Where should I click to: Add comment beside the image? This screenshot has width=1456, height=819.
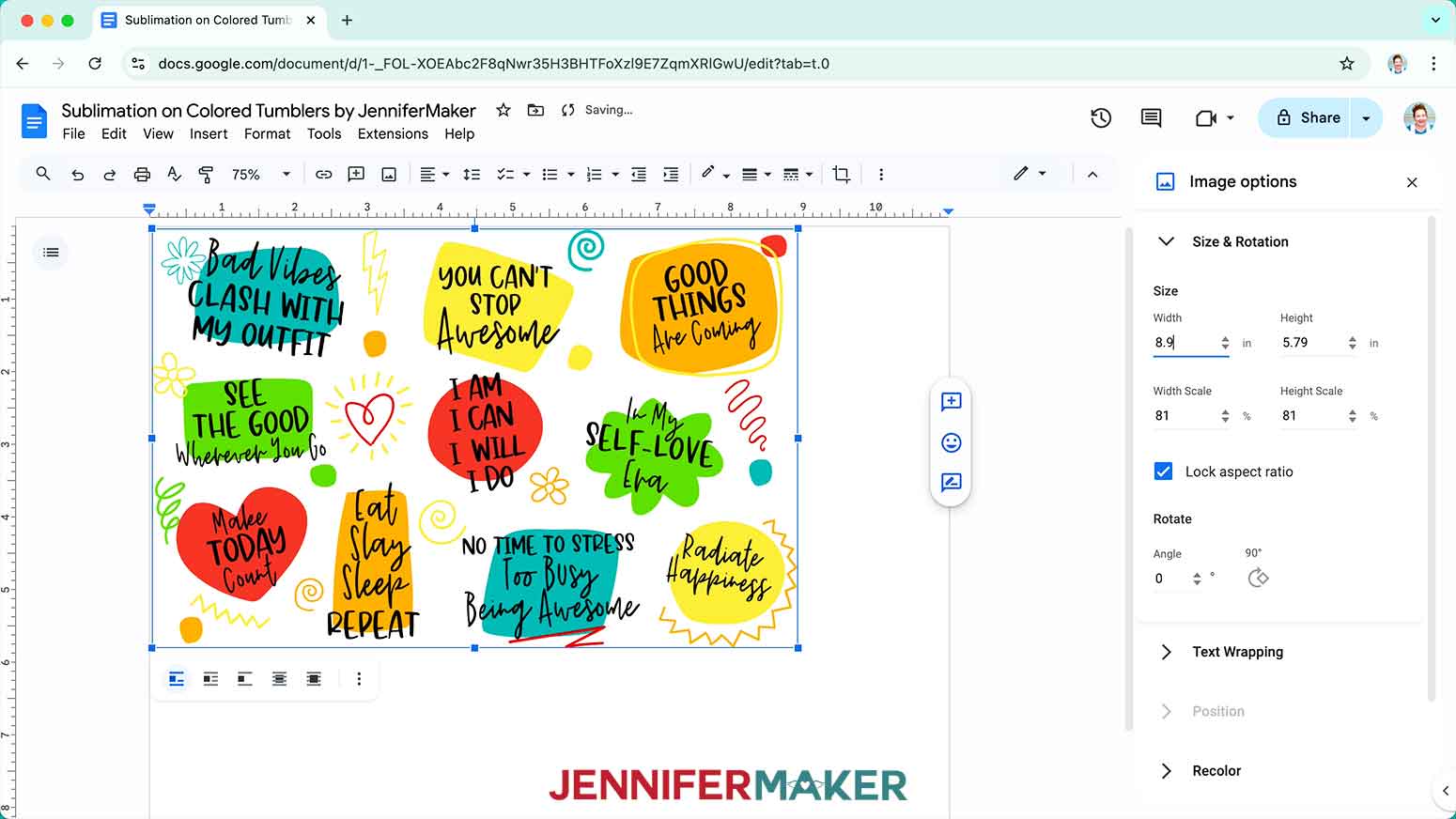click(951, 402)
